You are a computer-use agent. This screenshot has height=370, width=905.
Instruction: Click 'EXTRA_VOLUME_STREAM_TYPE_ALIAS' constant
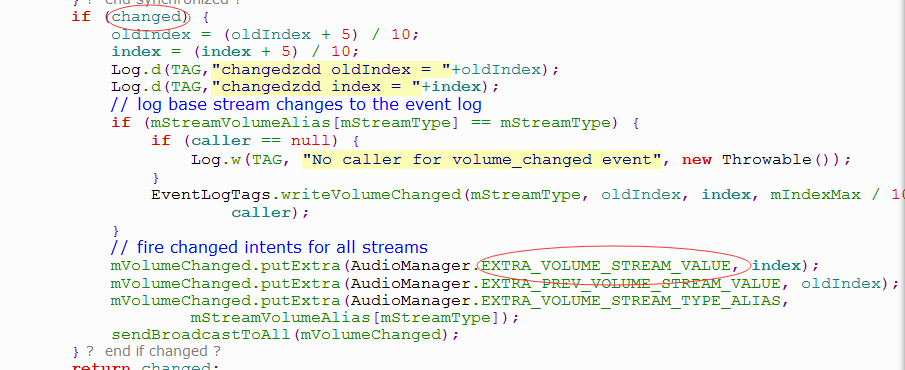pos(631,301)
